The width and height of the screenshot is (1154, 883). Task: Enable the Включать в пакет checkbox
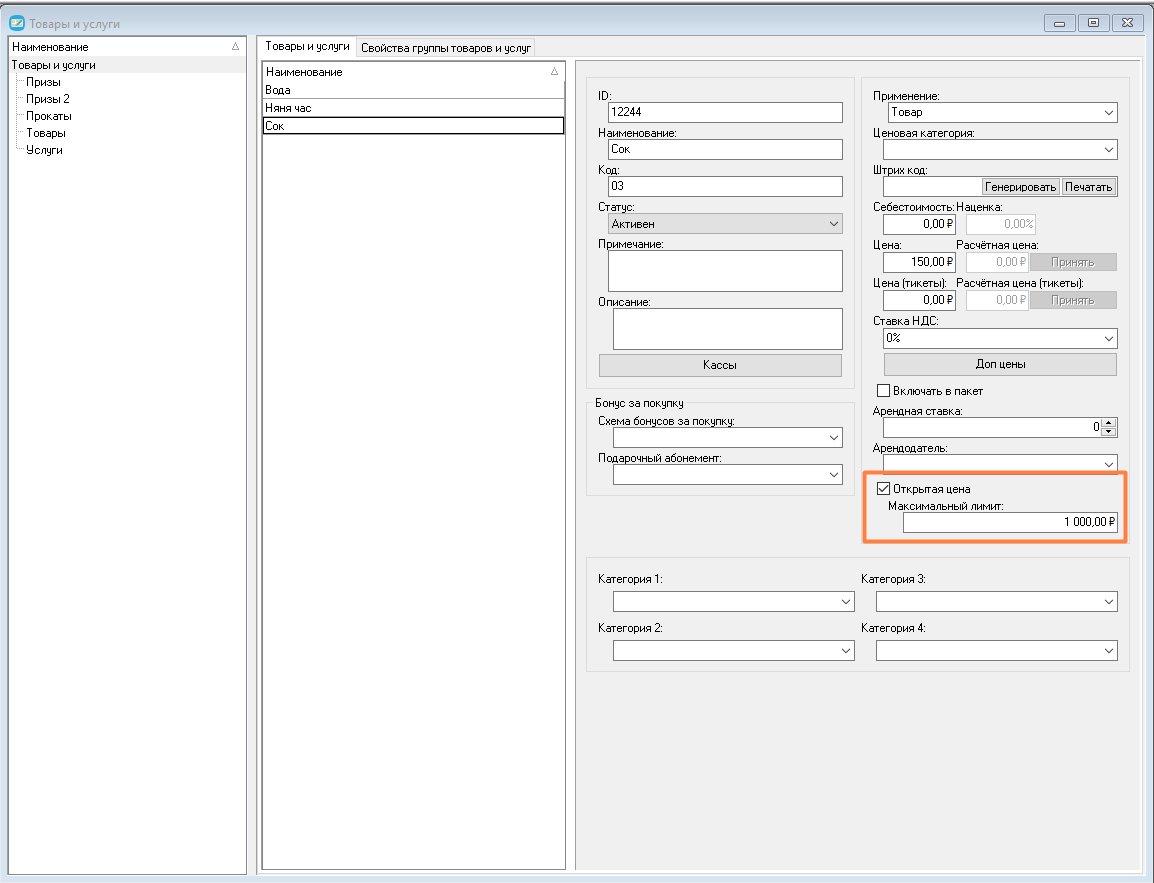point(883,391)
